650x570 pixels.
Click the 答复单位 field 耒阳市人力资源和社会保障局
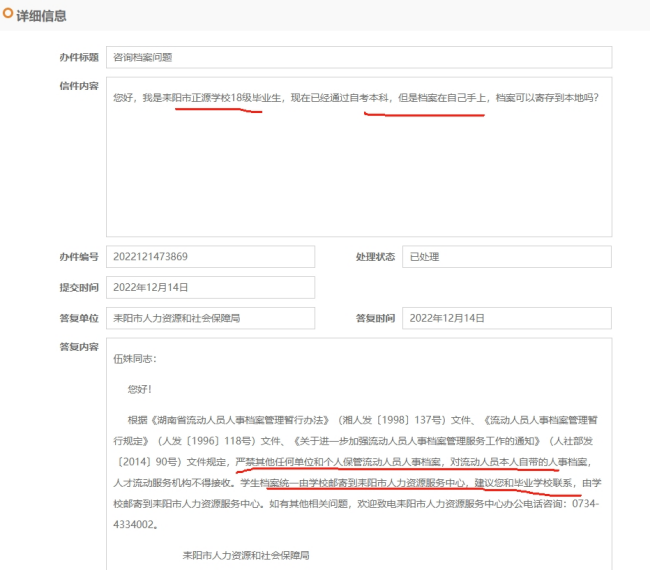[211, 318]
